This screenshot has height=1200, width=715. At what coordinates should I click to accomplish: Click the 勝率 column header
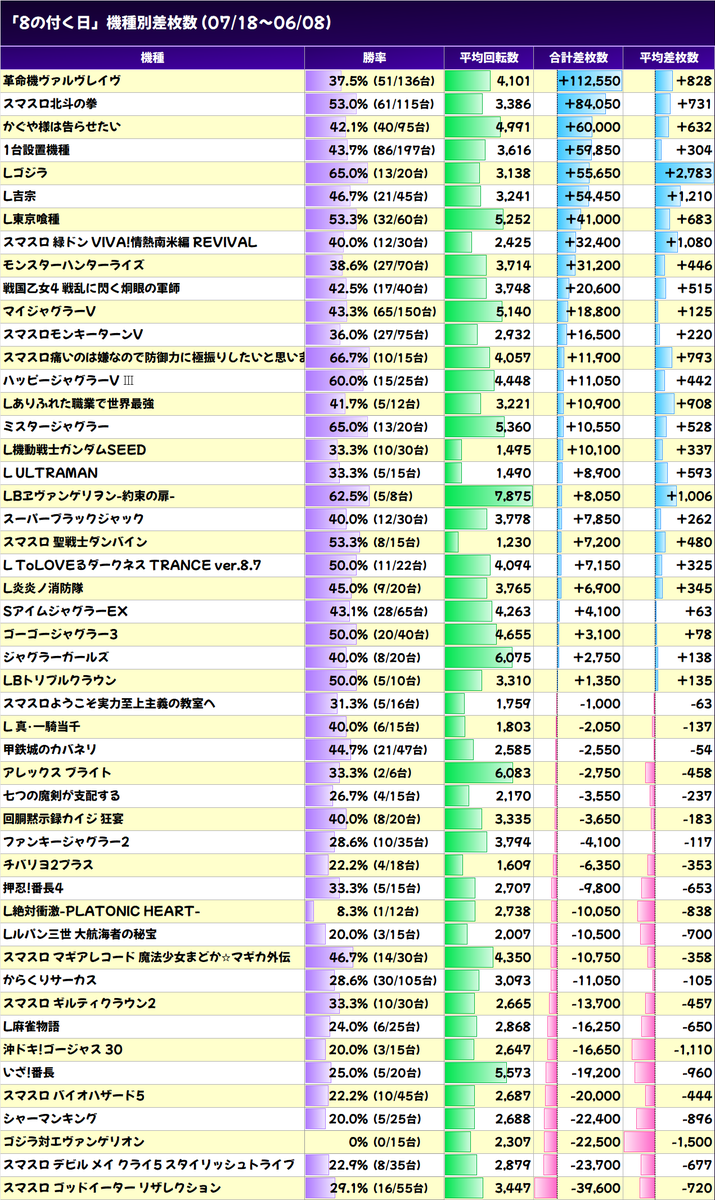pos(373,58)
